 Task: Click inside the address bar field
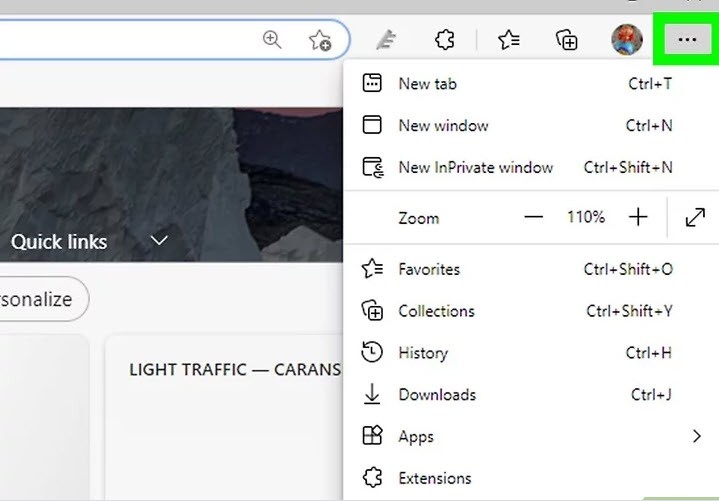tap(128, 39)
